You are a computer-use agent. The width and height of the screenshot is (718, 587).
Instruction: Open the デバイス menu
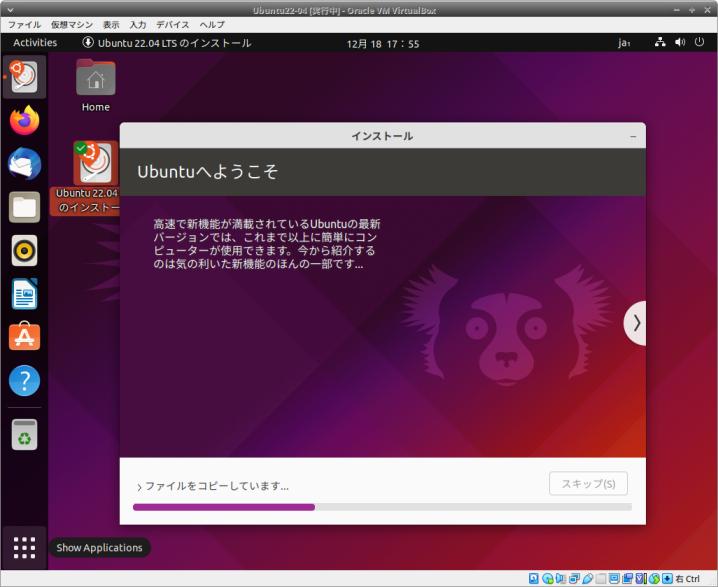[173, 25]
